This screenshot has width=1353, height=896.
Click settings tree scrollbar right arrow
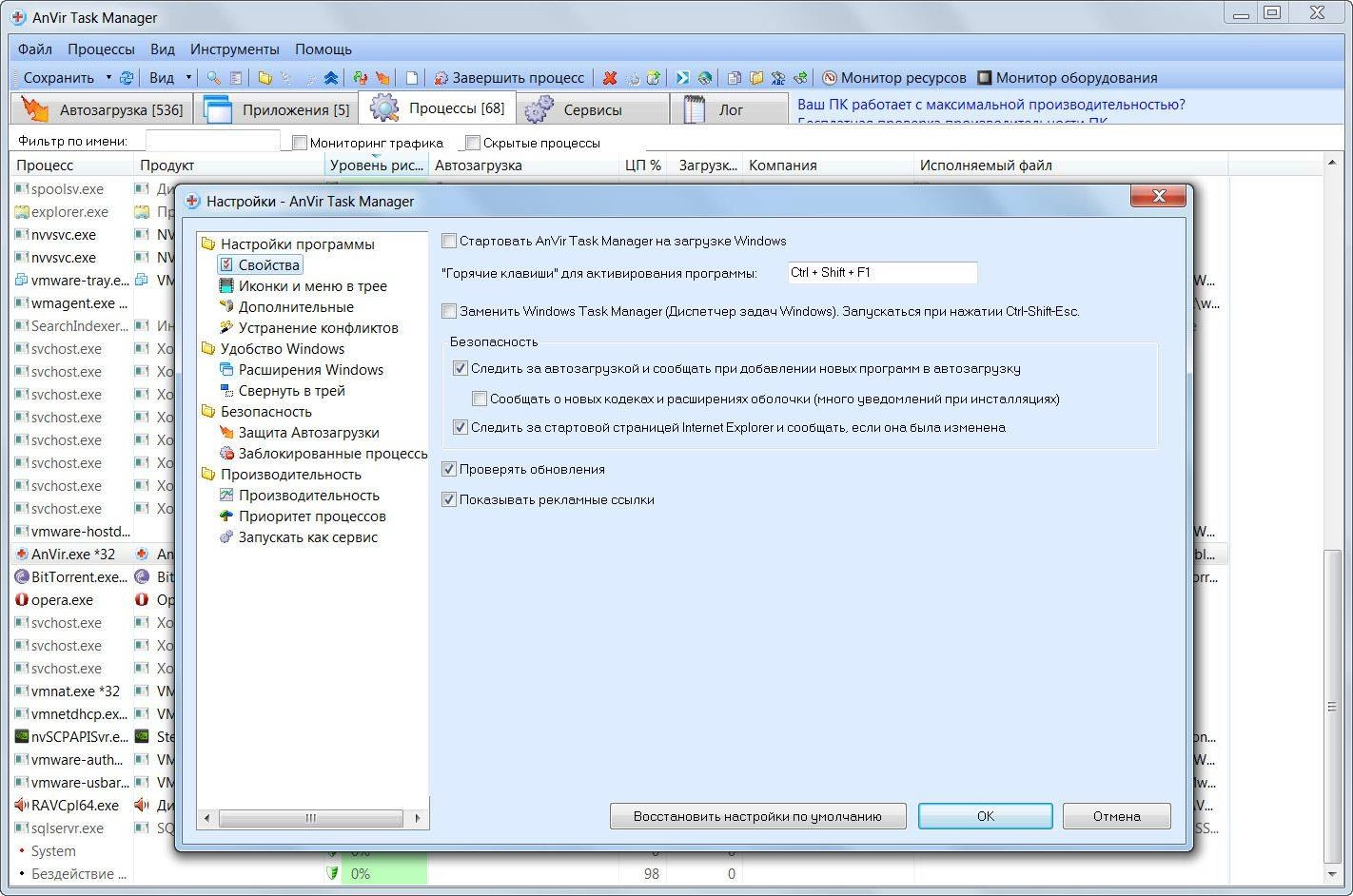418,818
